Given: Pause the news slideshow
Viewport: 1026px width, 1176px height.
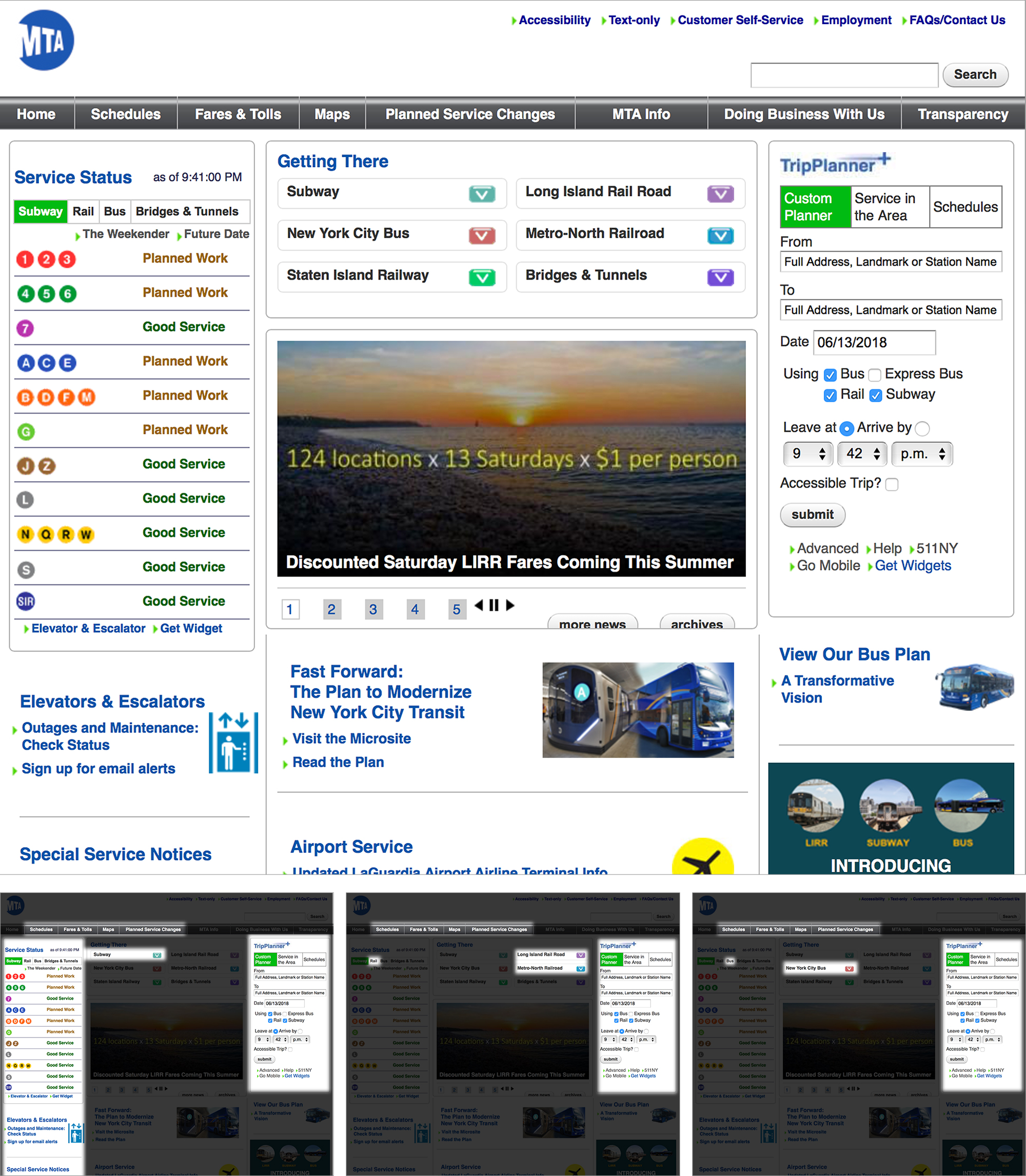Looking at the screenshot, I should 494,605.
